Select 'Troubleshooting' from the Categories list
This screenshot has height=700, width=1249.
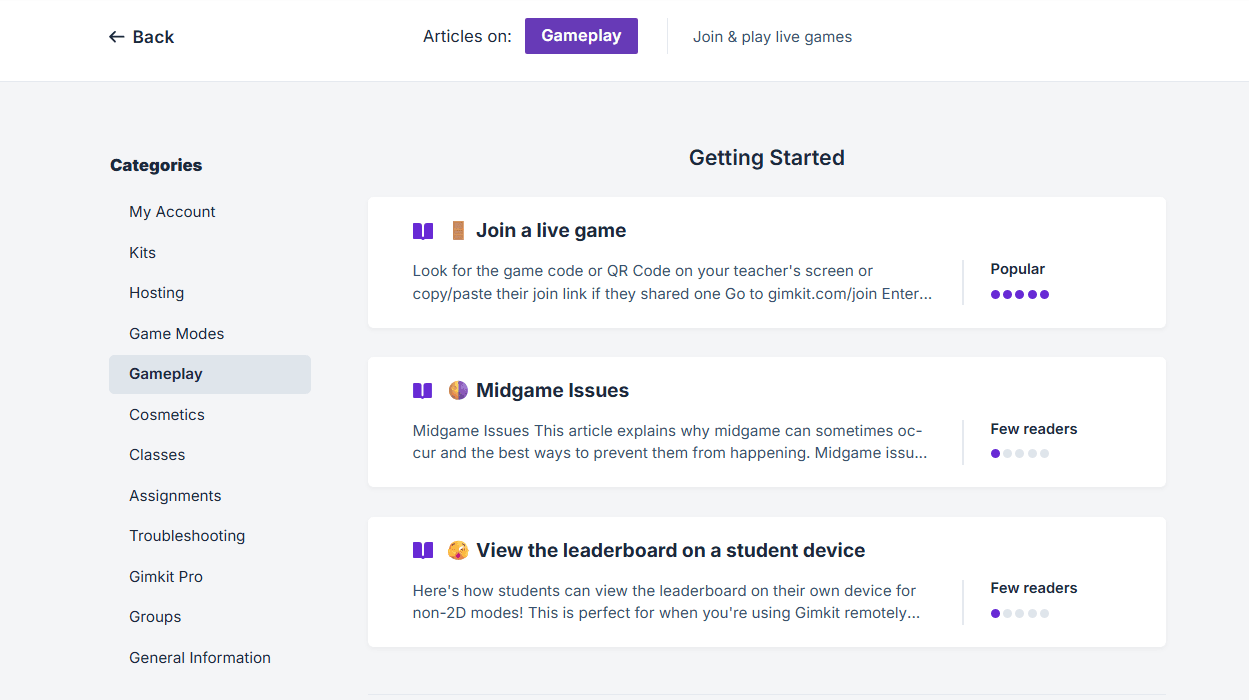187,535
